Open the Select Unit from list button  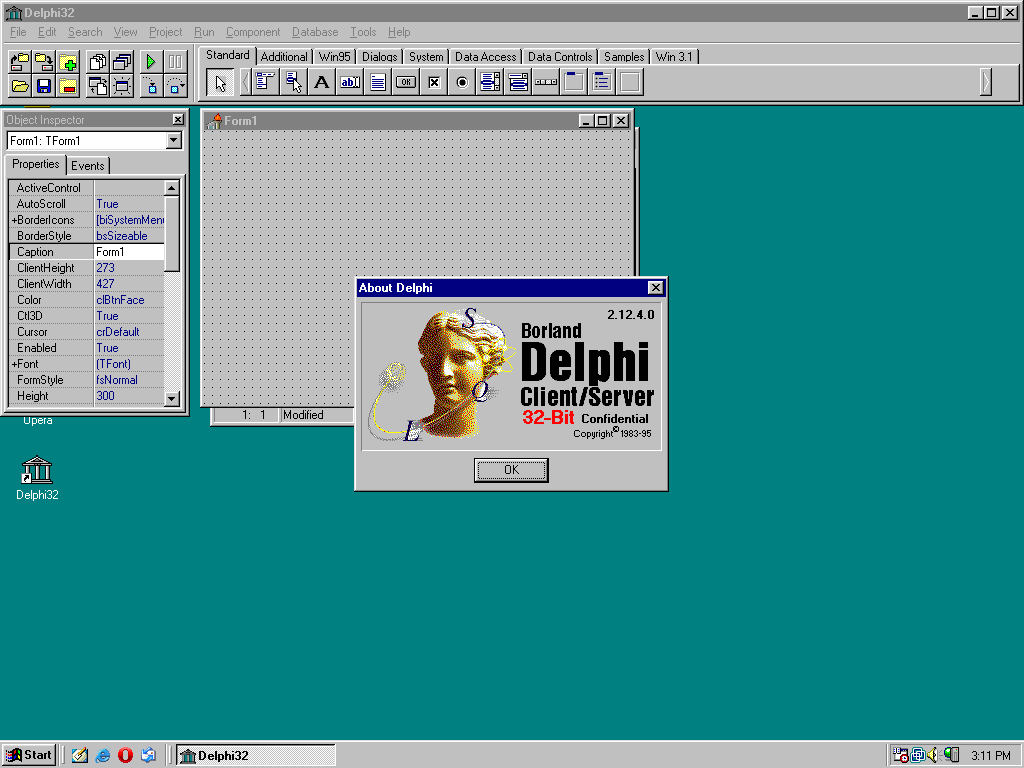point(98,62)
